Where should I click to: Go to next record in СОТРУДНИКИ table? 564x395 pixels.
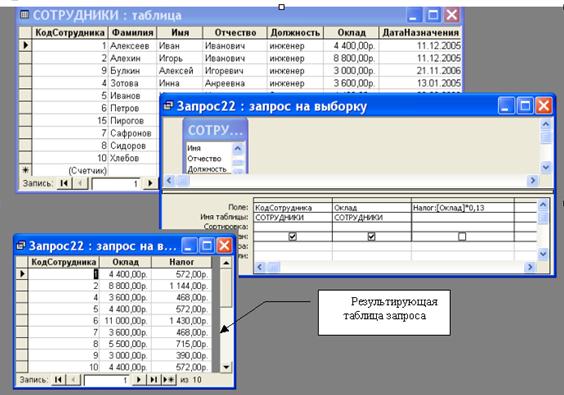(150, 183)
